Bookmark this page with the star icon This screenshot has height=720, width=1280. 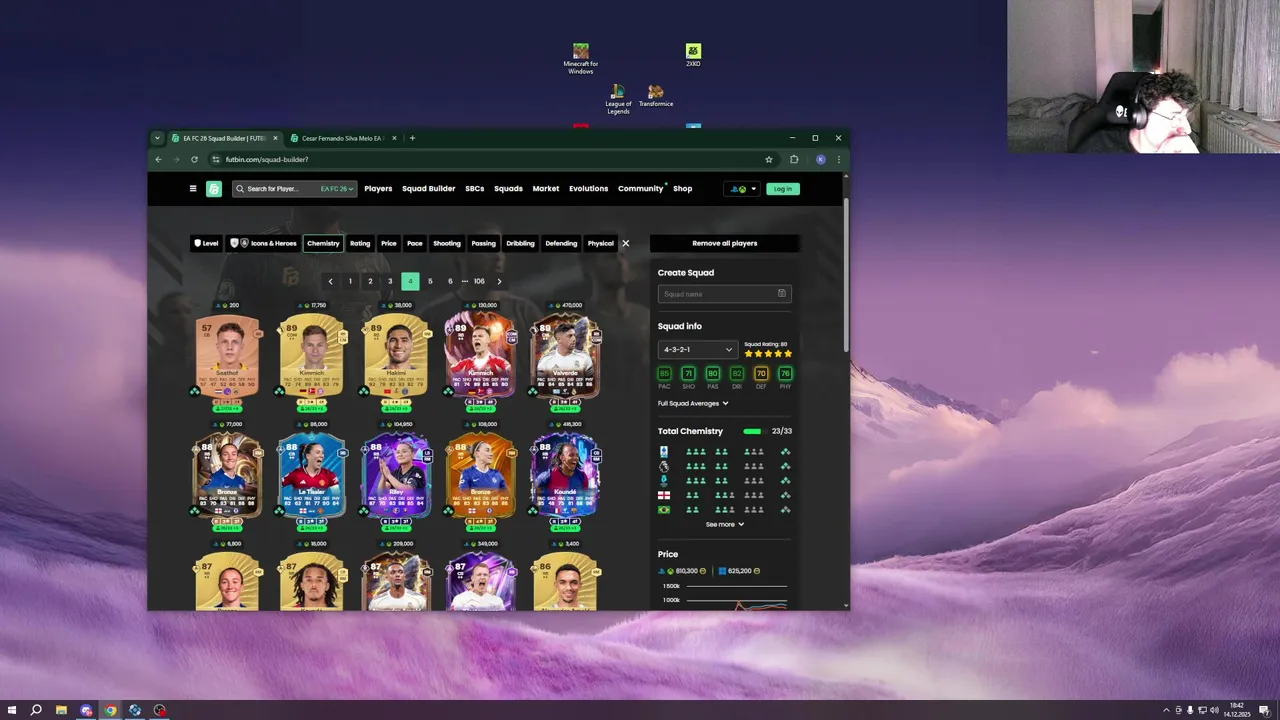coord(769,159)
